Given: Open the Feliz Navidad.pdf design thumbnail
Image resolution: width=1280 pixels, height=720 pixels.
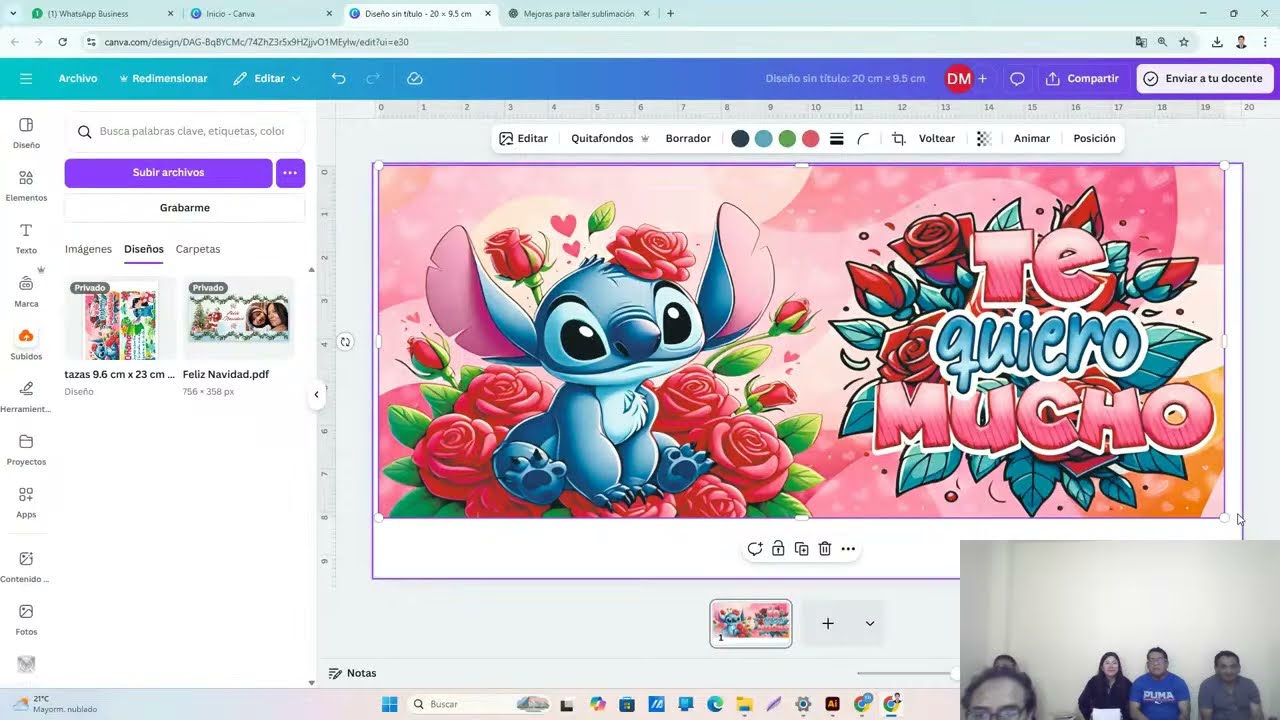Looking at the screenshot, I should (238, 319).
